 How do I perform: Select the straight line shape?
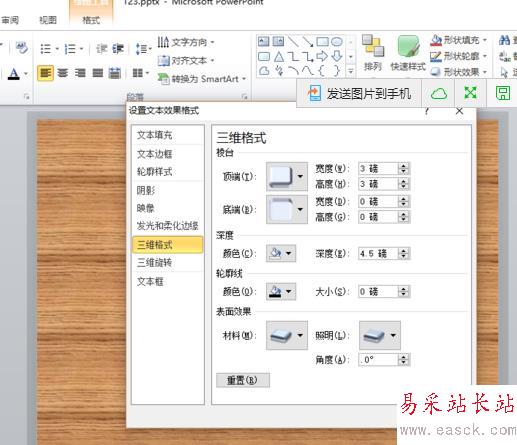(x=293, y=41)
